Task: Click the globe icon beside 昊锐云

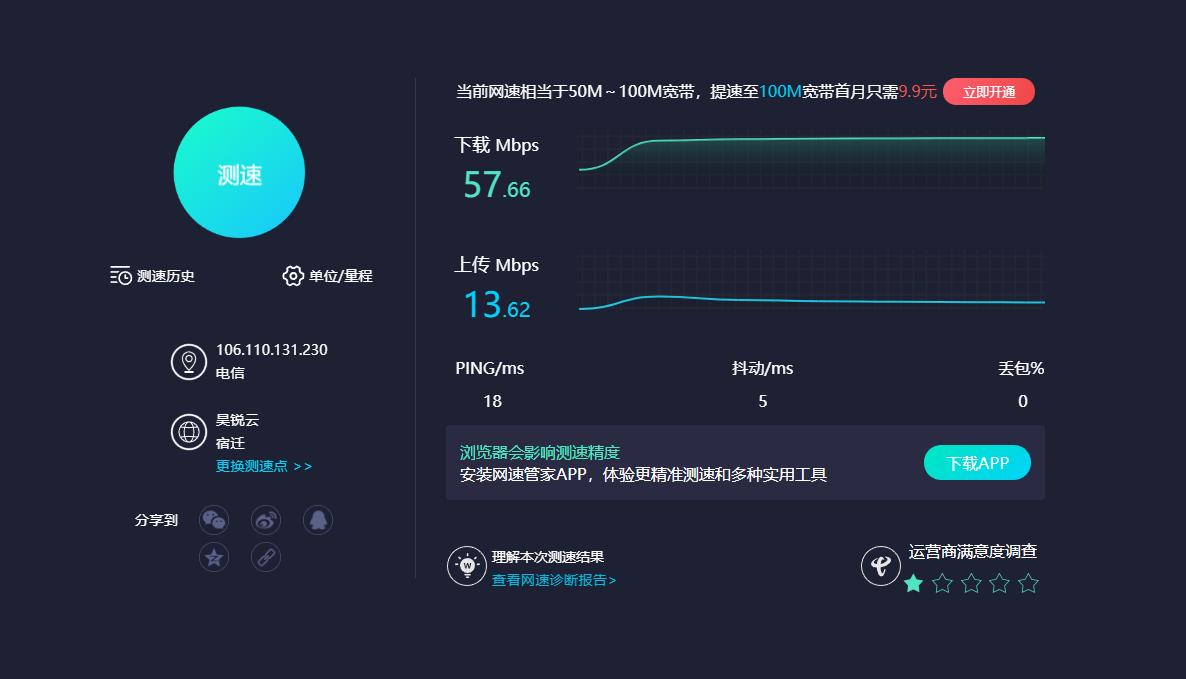Action: (x=188, y=432)
